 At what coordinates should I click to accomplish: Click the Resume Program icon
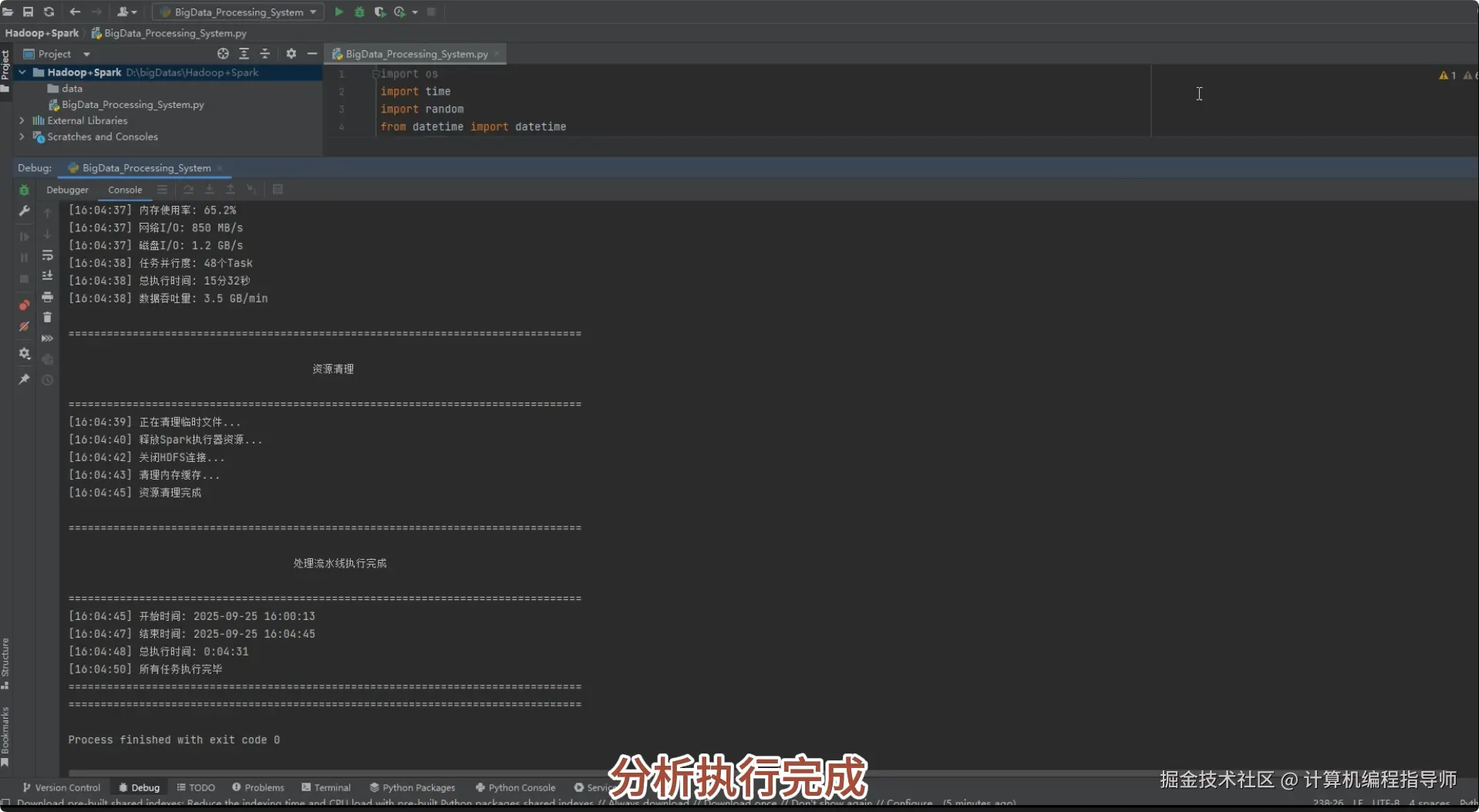[x=24, y=237]
